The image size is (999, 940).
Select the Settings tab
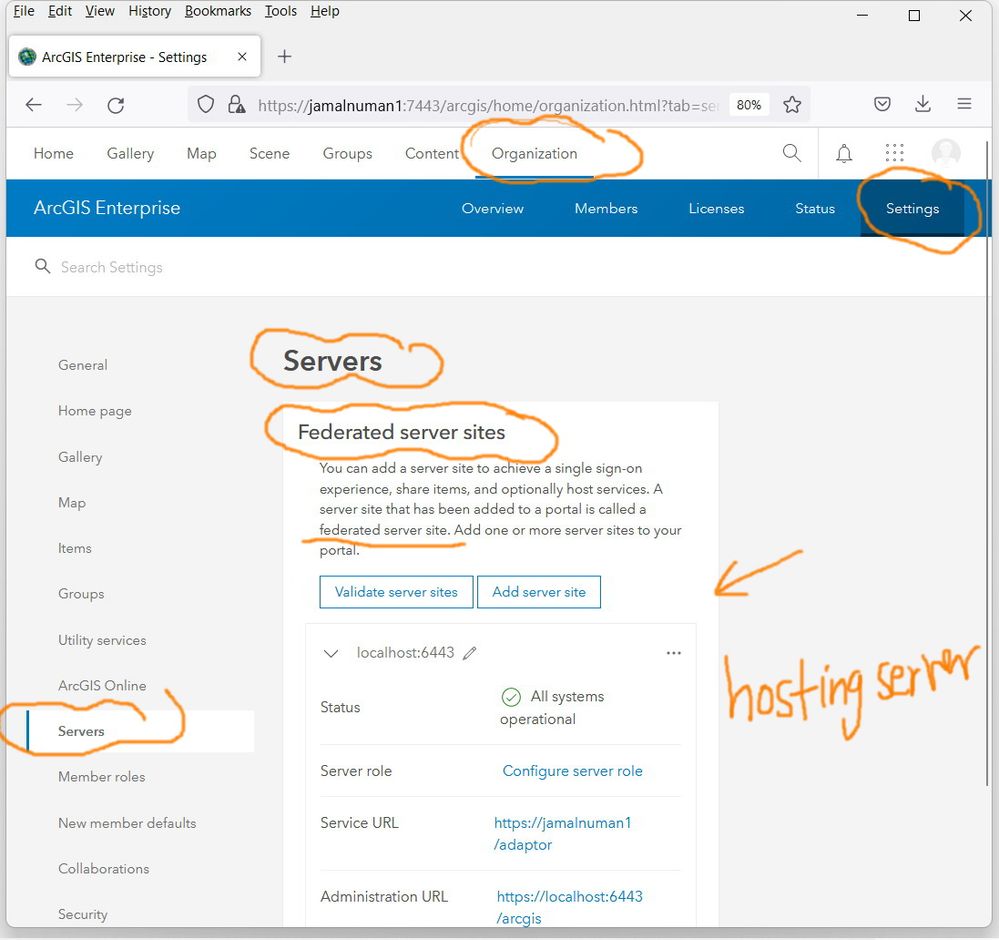click(x=912, y=208)
